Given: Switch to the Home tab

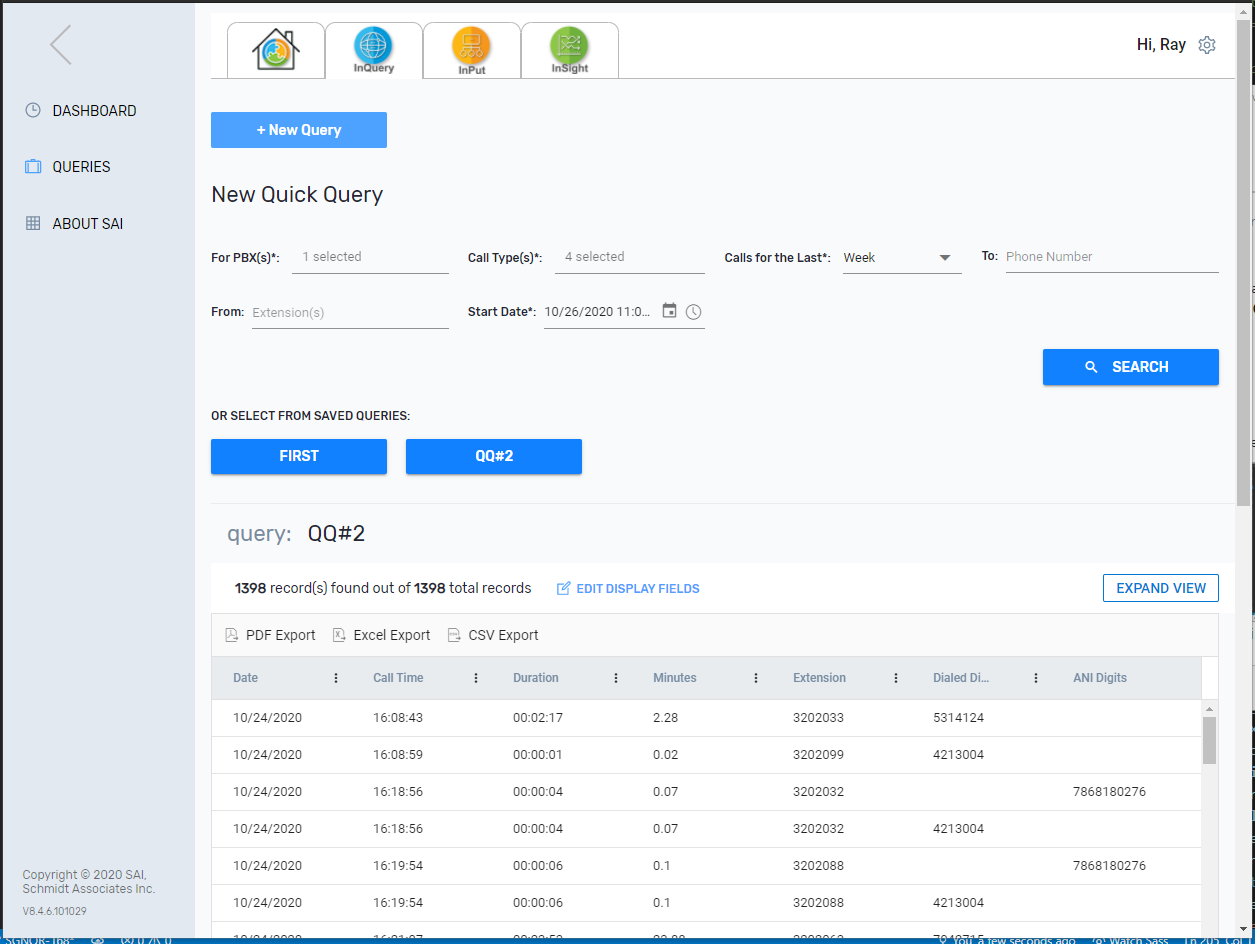Looking at the screenshot, I should pos(276,49).
